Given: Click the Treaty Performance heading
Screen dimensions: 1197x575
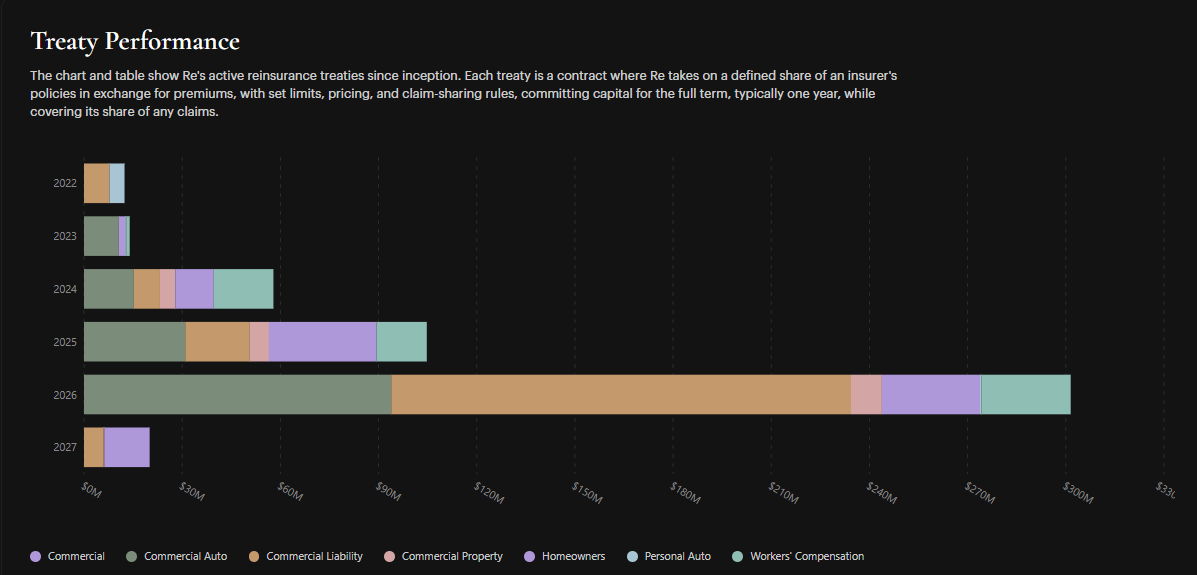Looking at the screenshot, I should tap(135, 41).
